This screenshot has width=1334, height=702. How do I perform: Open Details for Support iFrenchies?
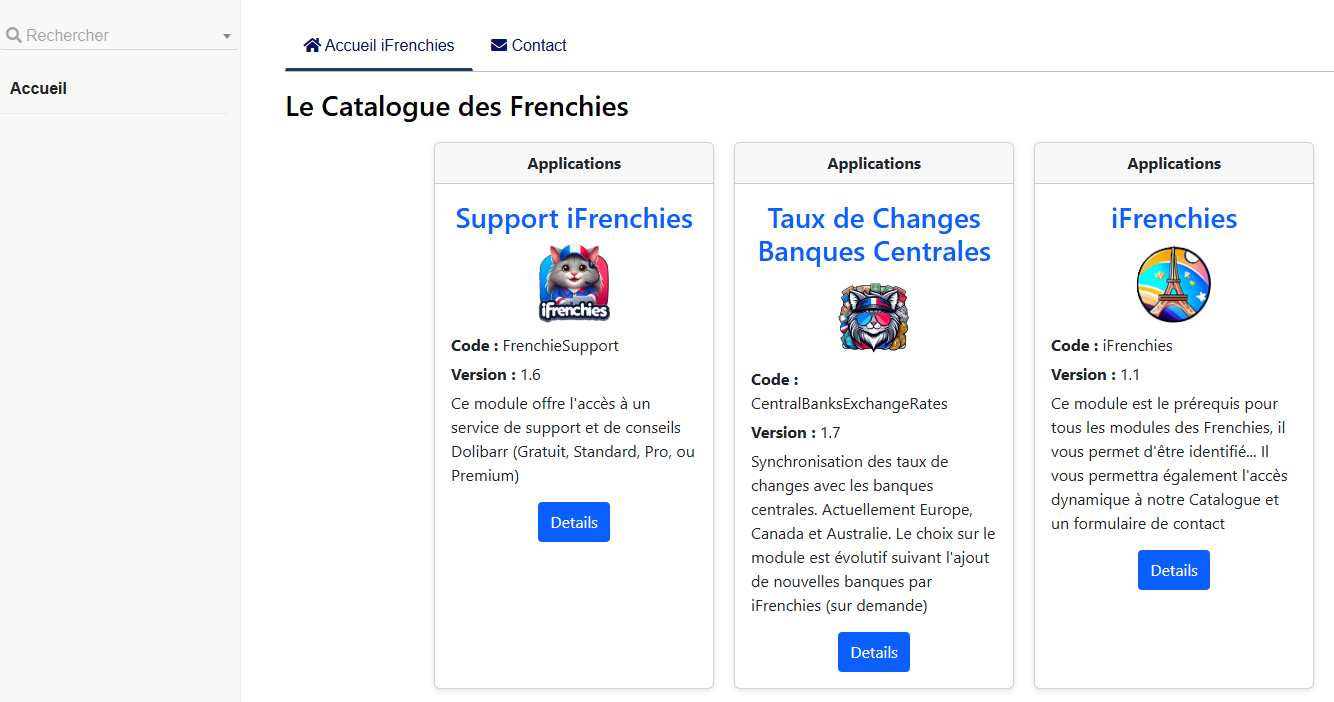[x=574, y=522]
